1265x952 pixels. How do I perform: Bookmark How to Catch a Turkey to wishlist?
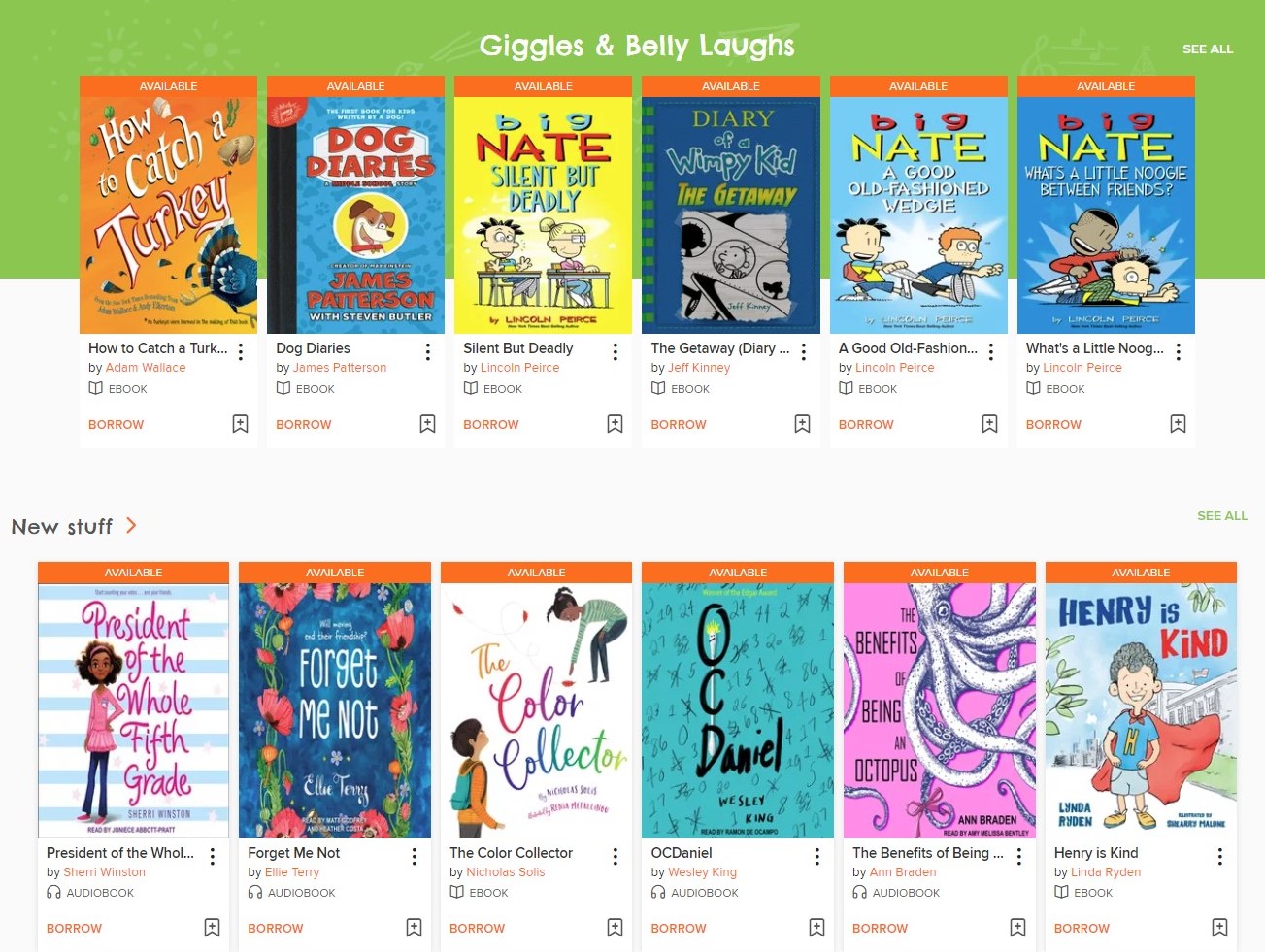click(240, 424)
